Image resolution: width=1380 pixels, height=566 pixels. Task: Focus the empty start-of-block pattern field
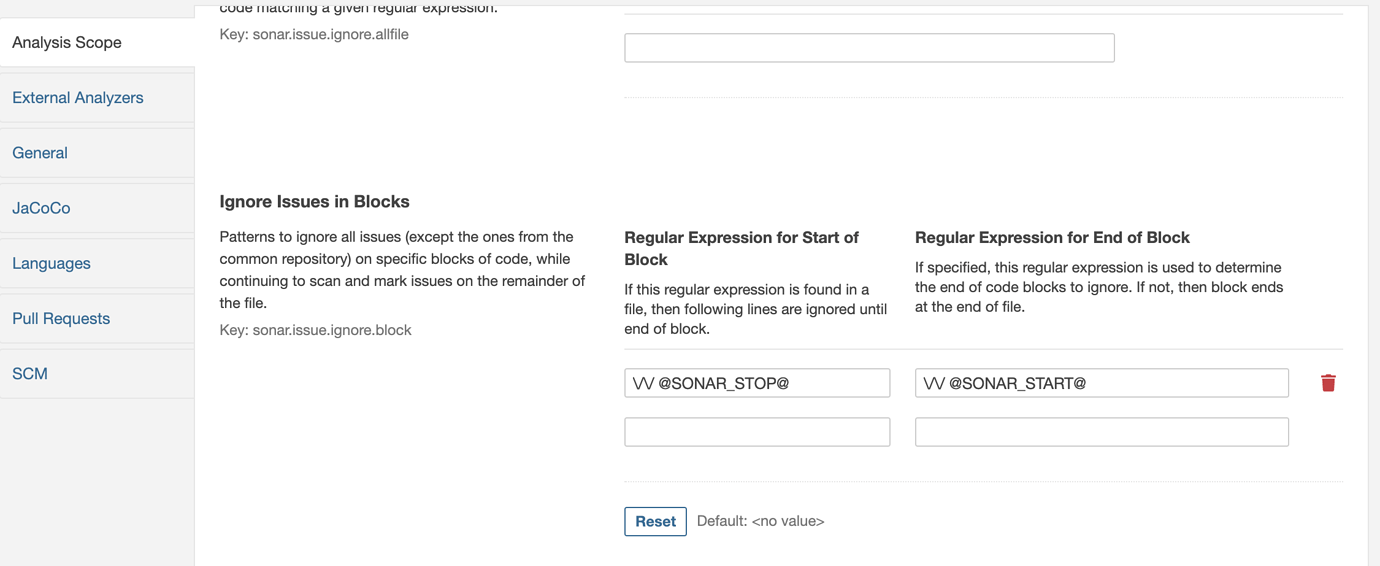[x=757, y=432]
